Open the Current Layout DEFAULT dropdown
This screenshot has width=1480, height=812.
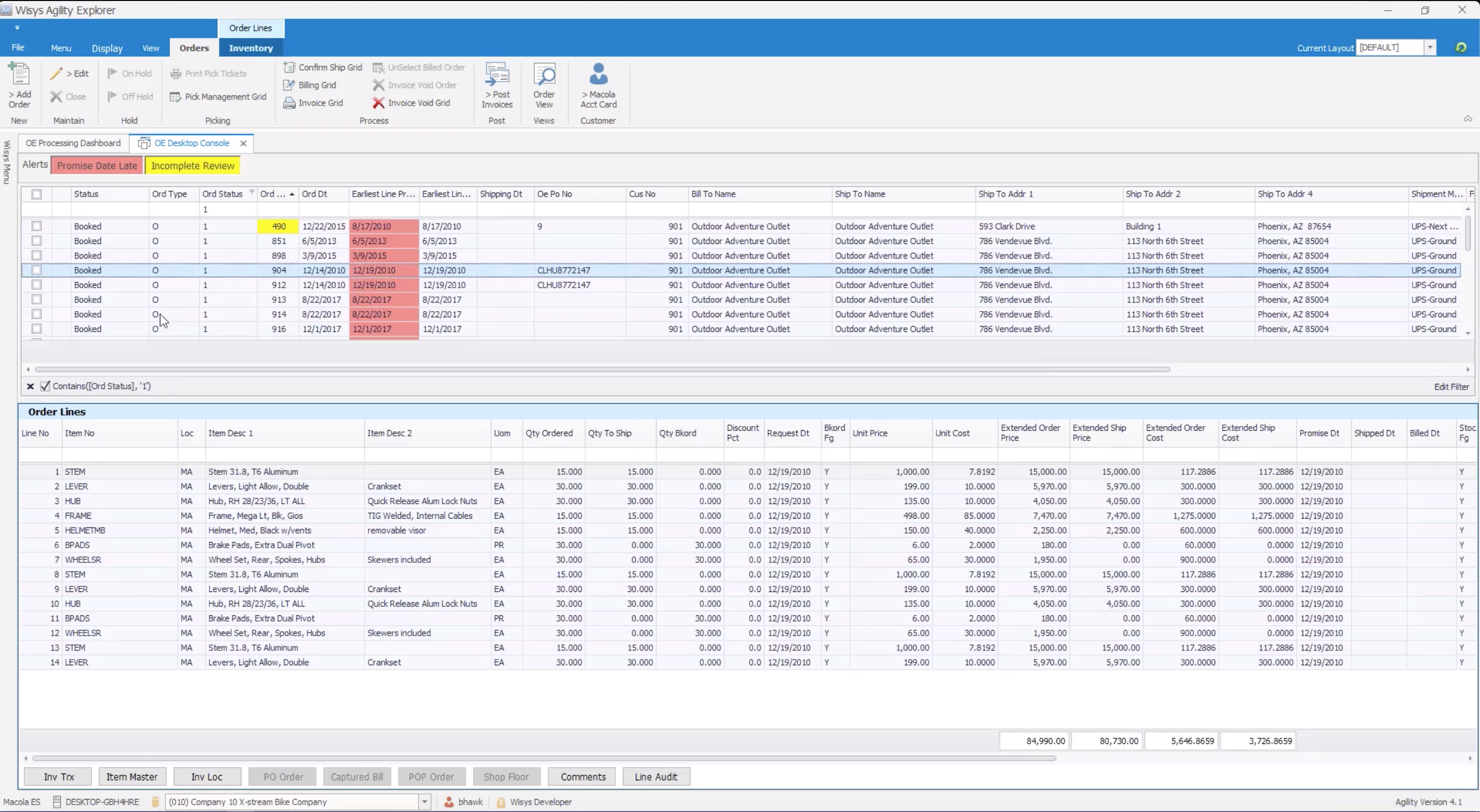[1430, 47]
